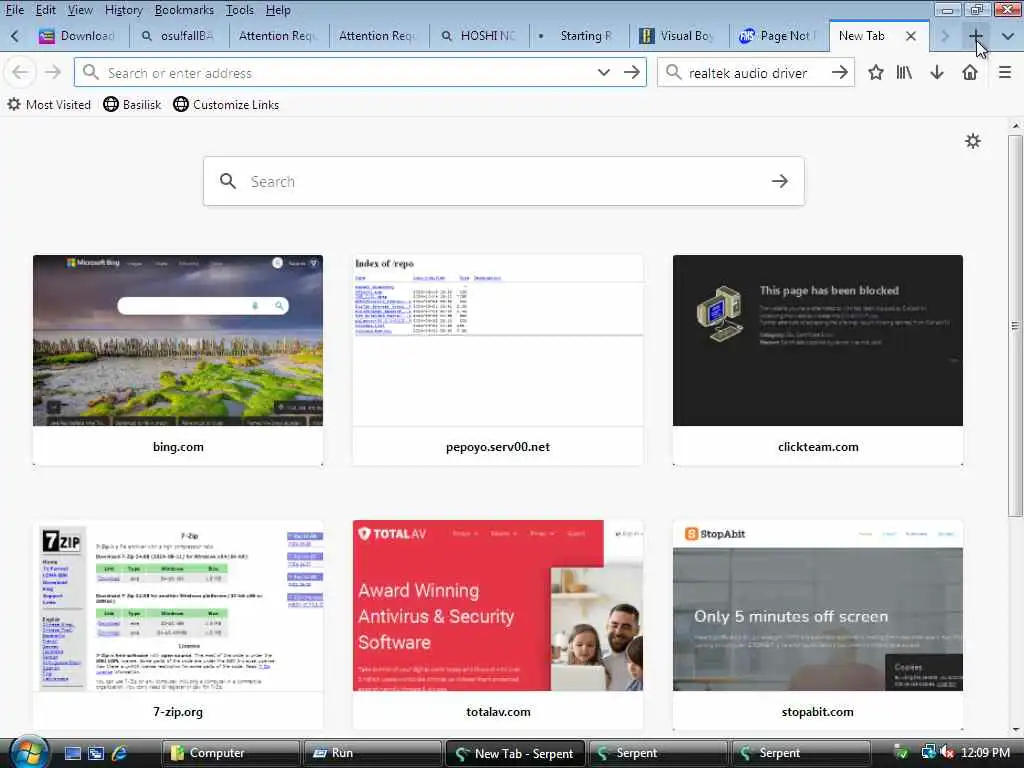The width and height of the screenshot is (1024, 768).
Task: Open the totalav.com top site tile
Action: 498,625
